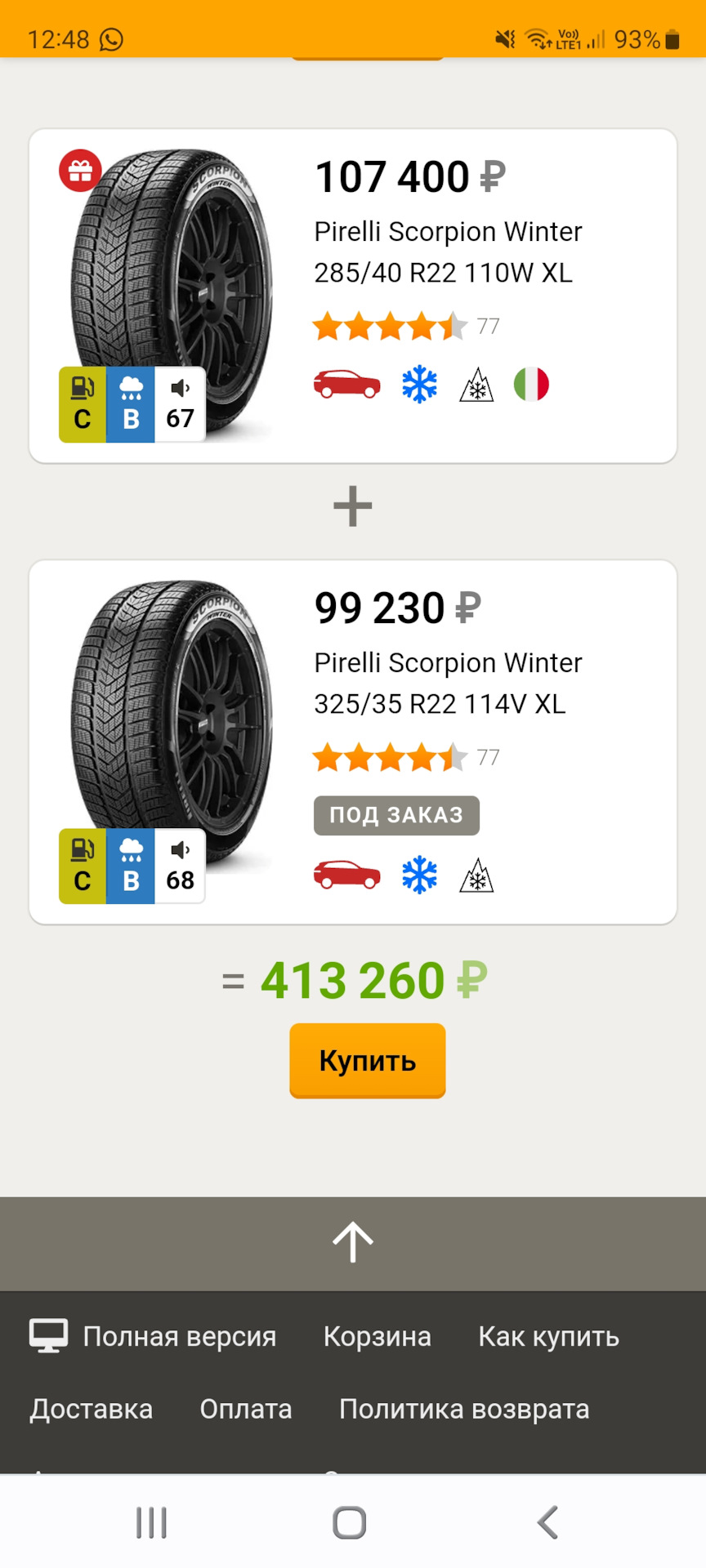Tap the red gift icon on first tire
706x1568 pixels.
click(80, 171)
